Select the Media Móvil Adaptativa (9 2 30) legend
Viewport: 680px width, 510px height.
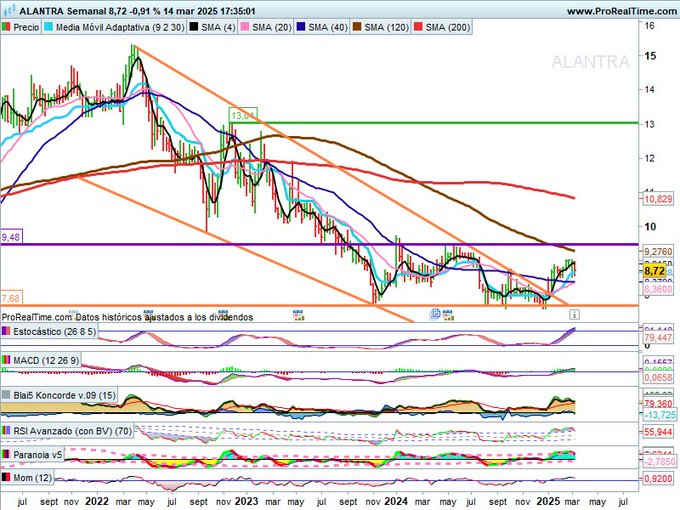point(114,27)
